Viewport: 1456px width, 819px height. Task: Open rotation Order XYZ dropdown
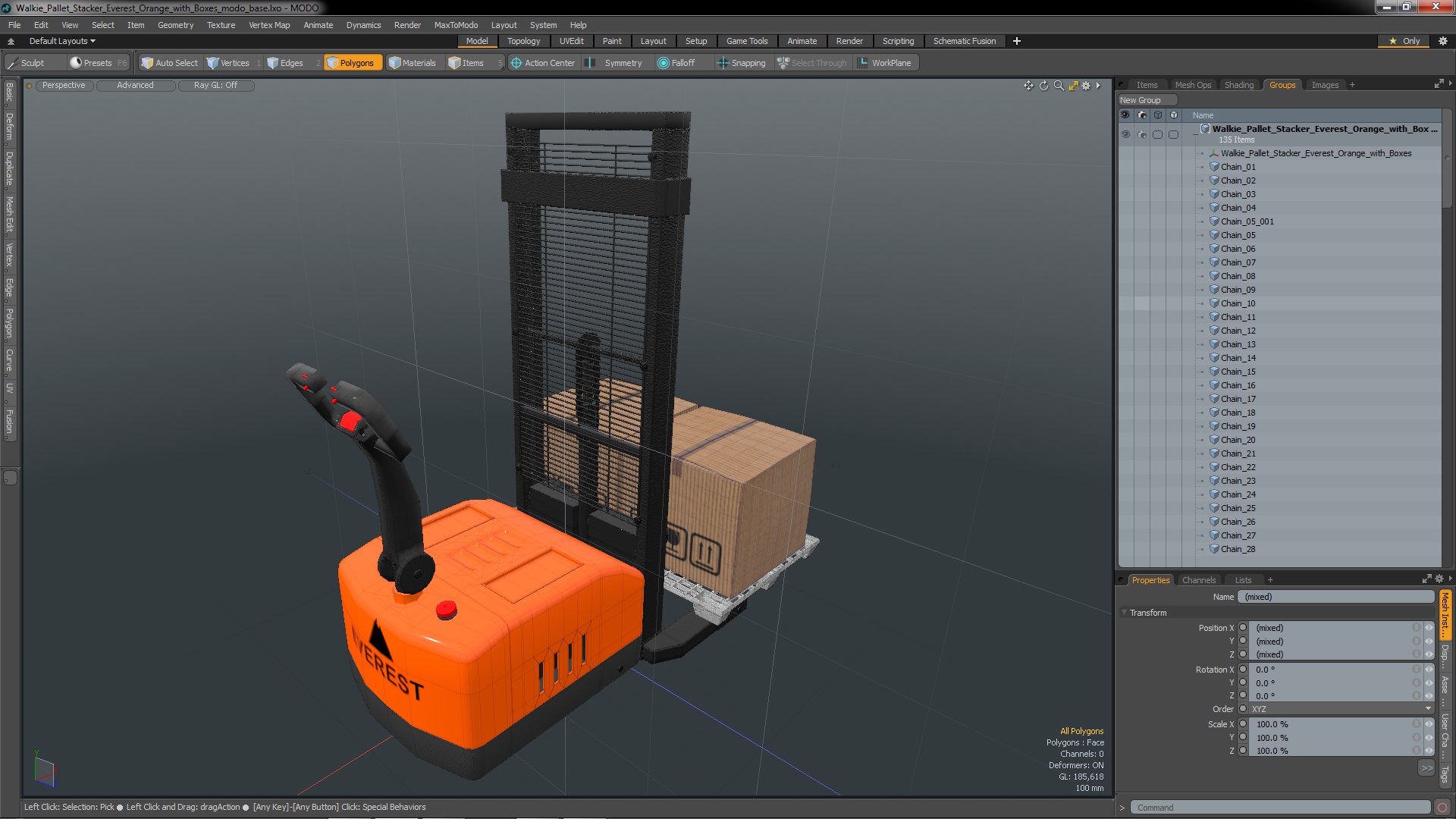tap(1340, 709)
